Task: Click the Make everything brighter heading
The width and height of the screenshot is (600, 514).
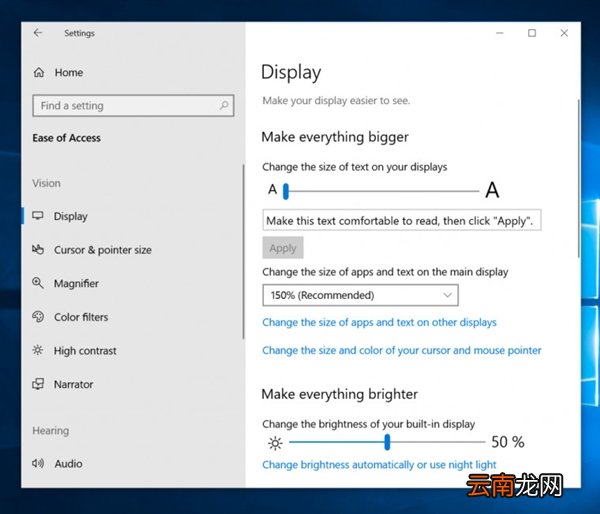Action: [339, 394]
